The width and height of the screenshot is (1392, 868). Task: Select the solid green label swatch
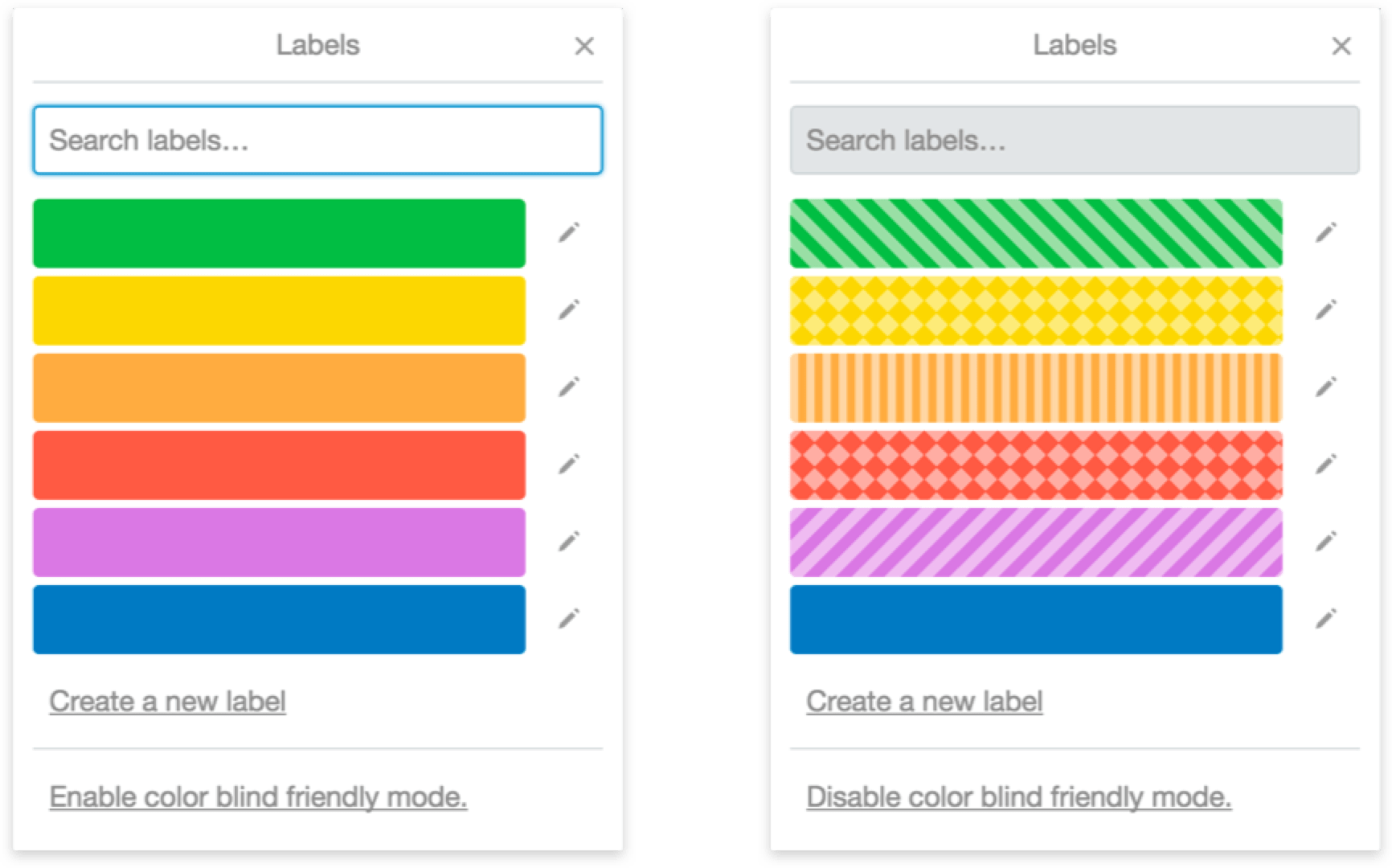(x=279, y=233)
